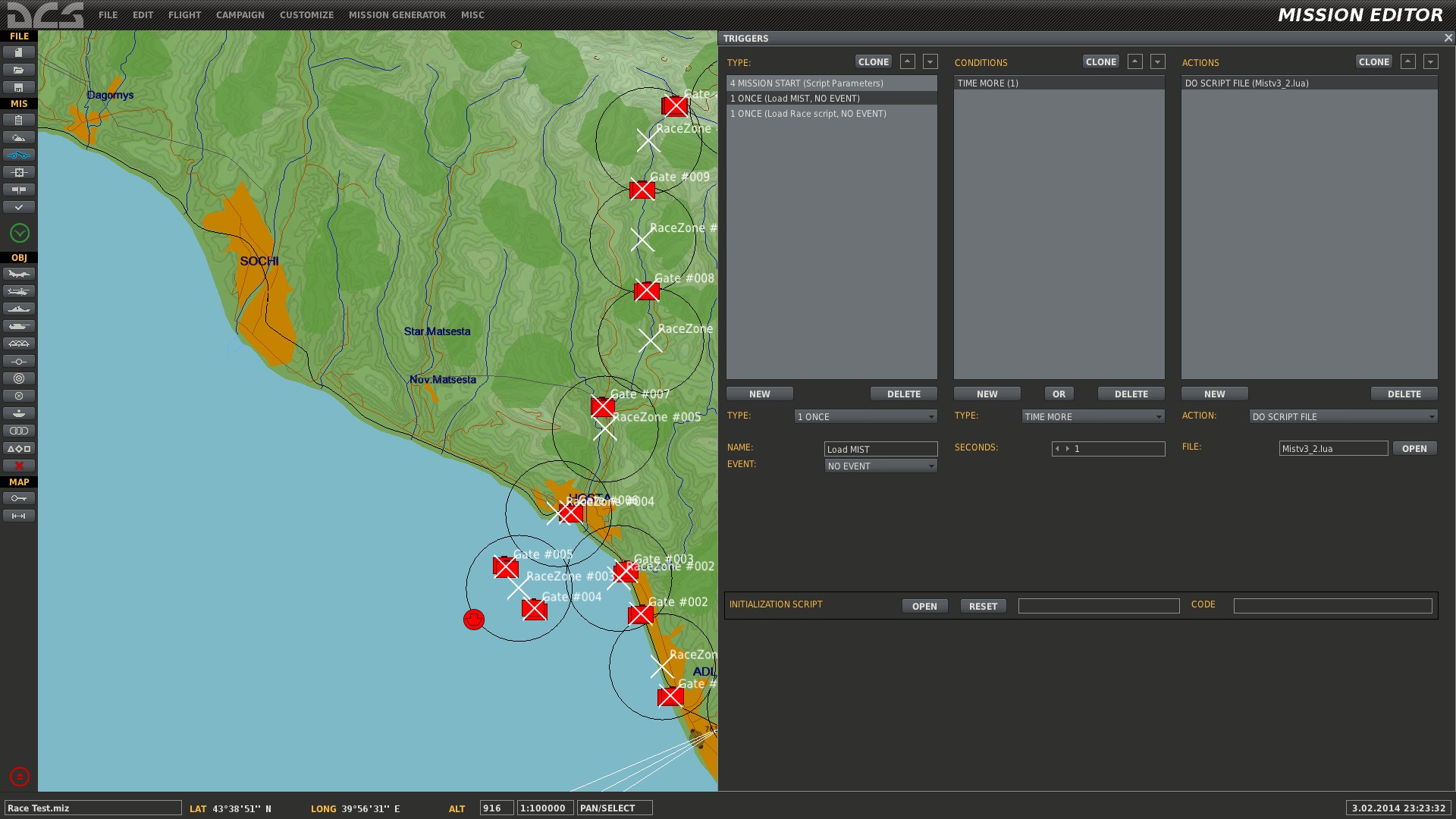1456x819 pixels.
Task: Move action down with arrow button
Action: pos(1431,61)
